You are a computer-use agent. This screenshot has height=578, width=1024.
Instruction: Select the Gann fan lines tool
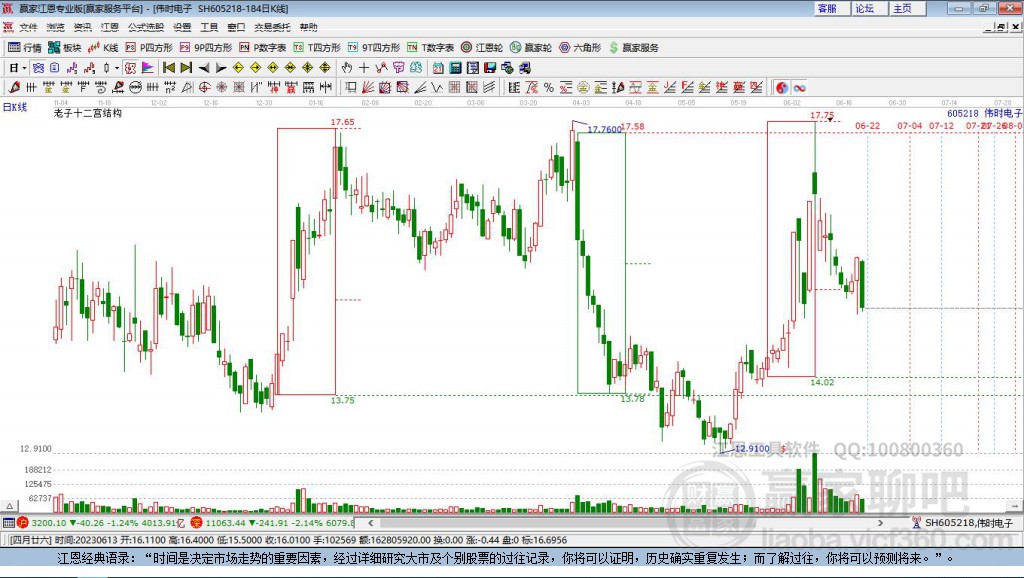[x=368, y=88]
